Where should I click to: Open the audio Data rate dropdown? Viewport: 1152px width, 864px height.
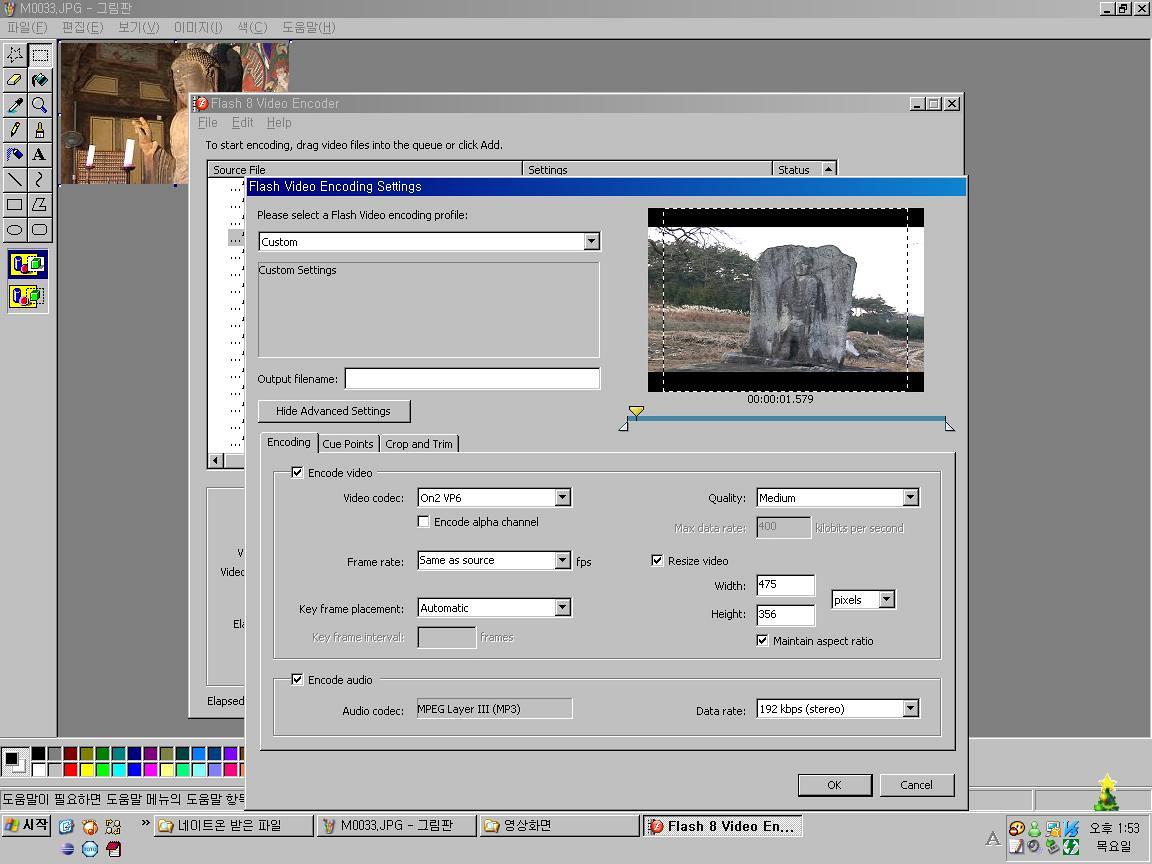(x=910, y=708)
